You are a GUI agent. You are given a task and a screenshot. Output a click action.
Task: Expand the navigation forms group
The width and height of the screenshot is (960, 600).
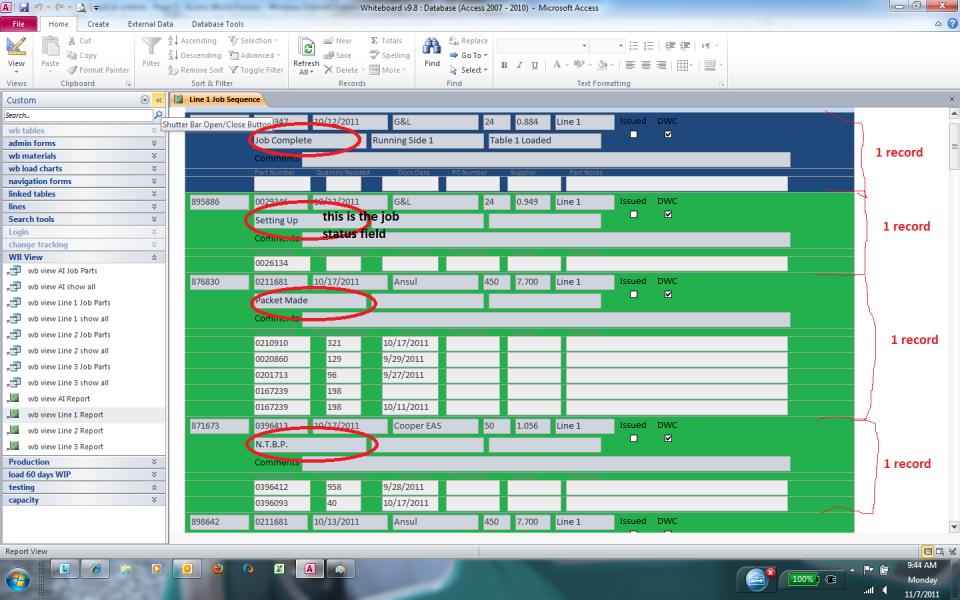coord(83,181)
